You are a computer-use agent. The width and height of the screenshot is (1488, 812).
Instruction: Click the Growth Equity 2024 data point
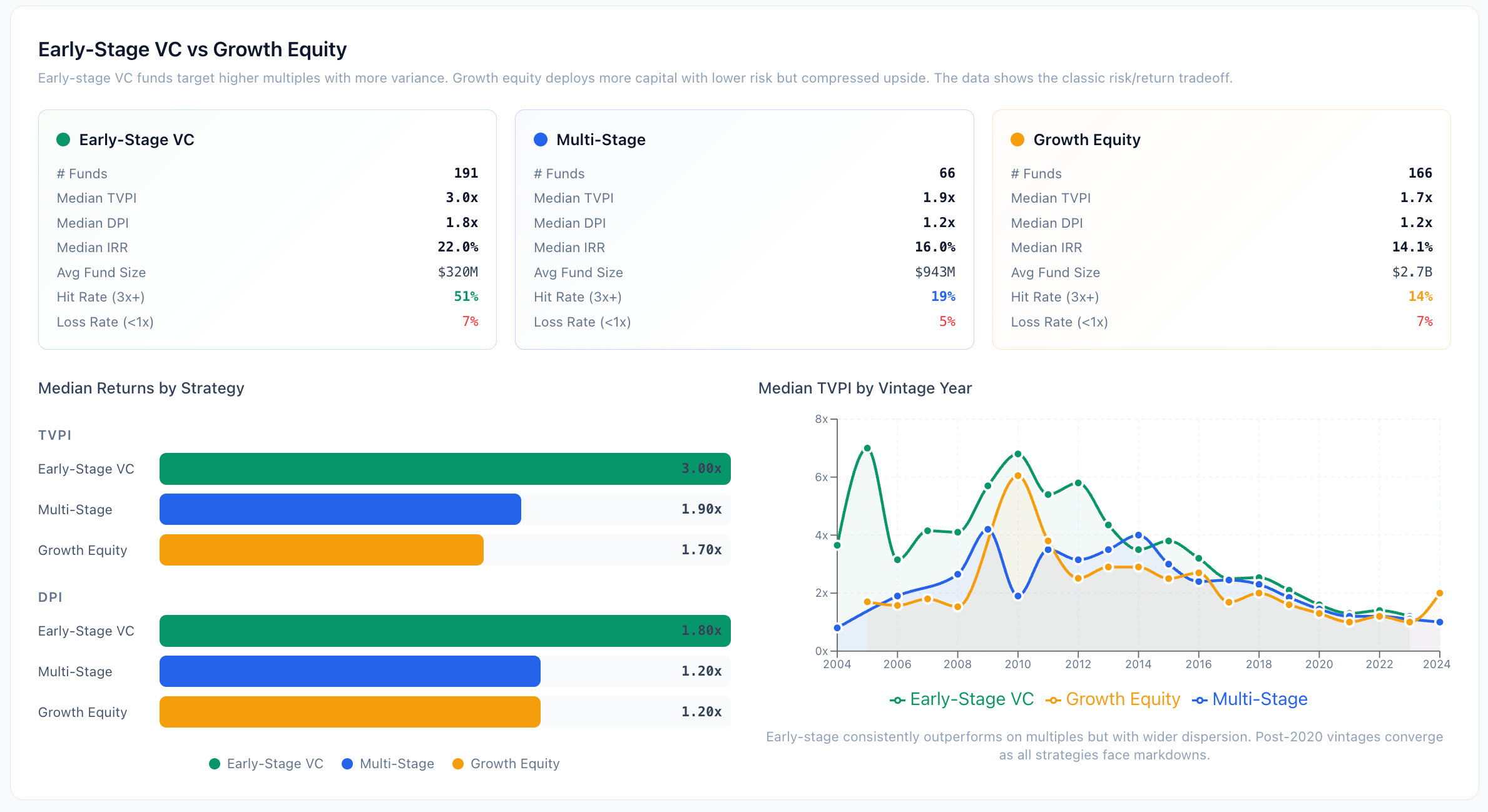pos(1440,593)
